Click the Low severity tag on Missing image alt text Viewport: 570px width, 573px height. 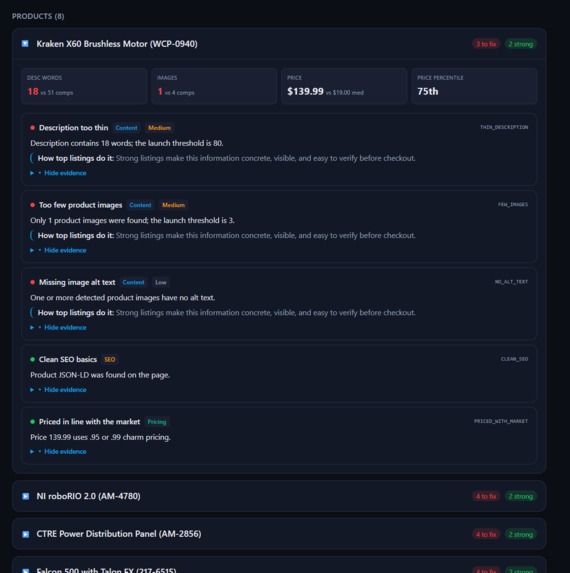161,282
